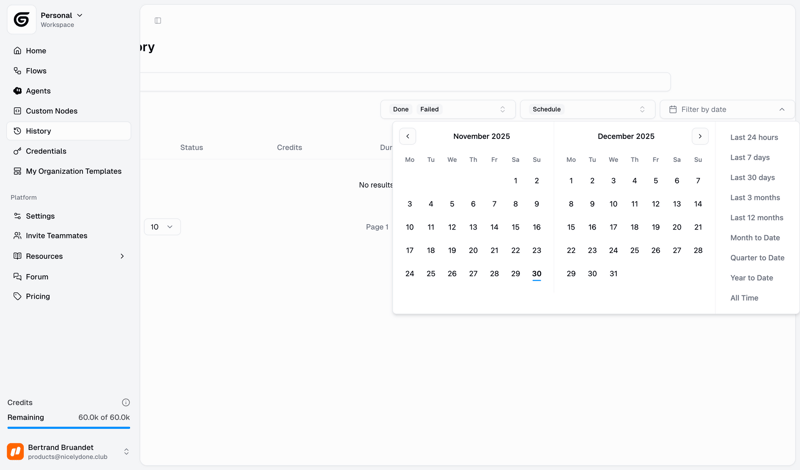
Task: Select November 1 in calendar
Action: [x=516, y=181]
